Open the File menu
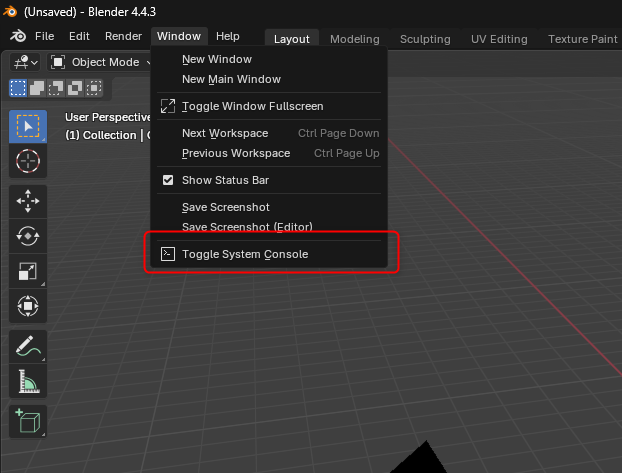This screenshot has height=473, width=622. pos(45,36)
